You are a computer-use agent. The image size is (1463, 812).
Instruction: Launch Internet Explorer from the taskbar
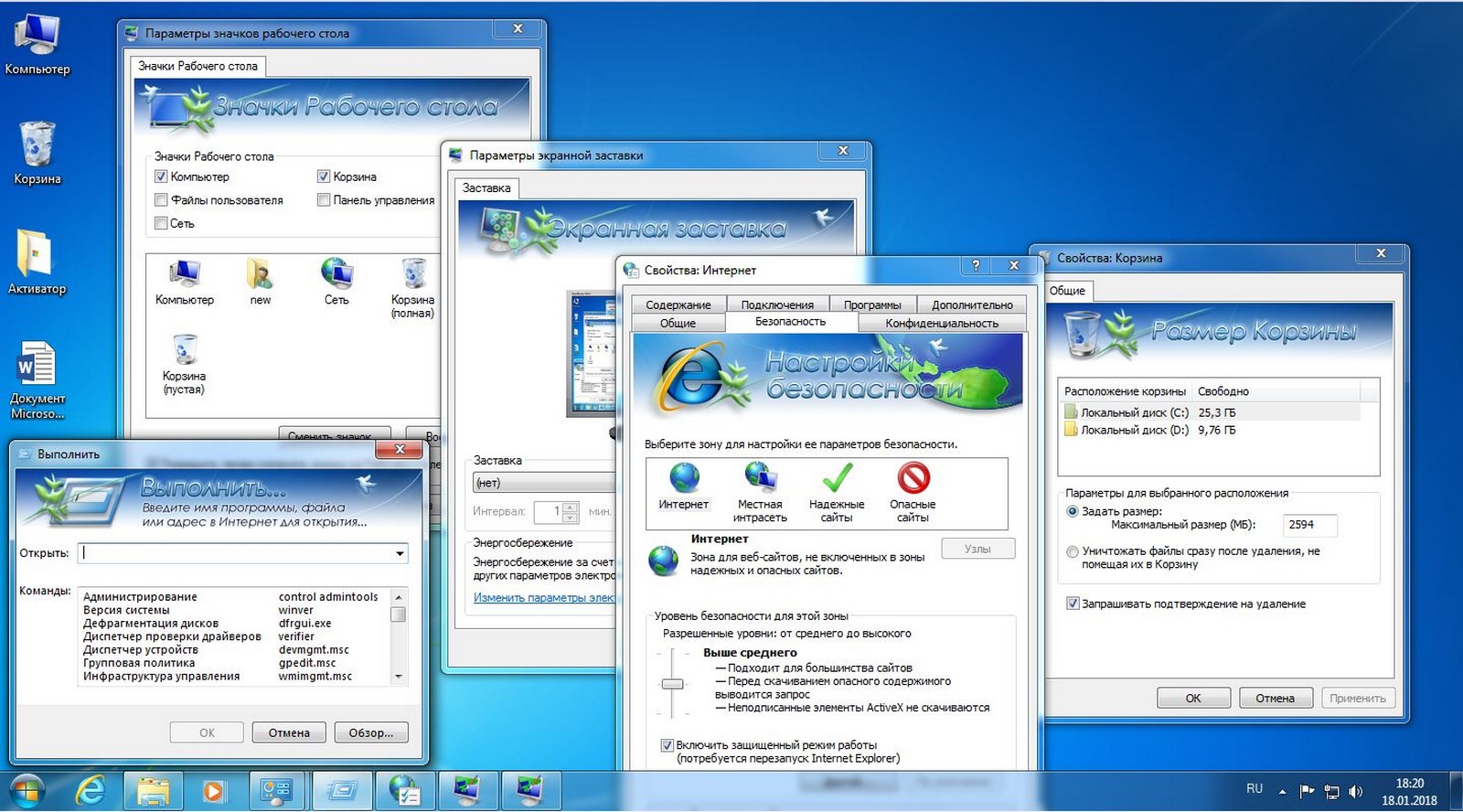[x=91, y=791]
